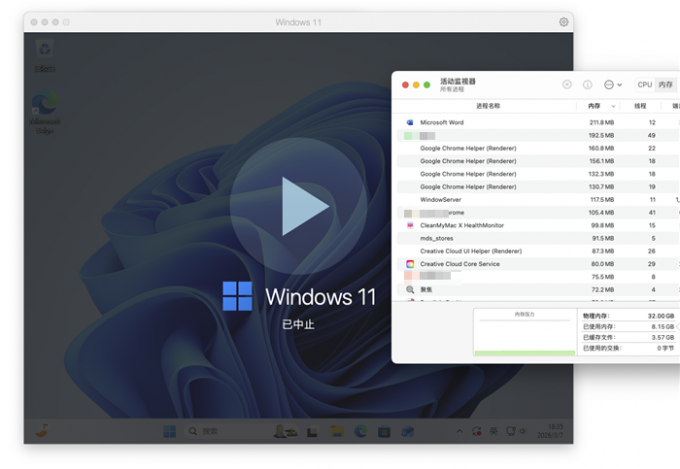Select the WindowServer process row
Screen dimensions: 680x469
[538, 200]
